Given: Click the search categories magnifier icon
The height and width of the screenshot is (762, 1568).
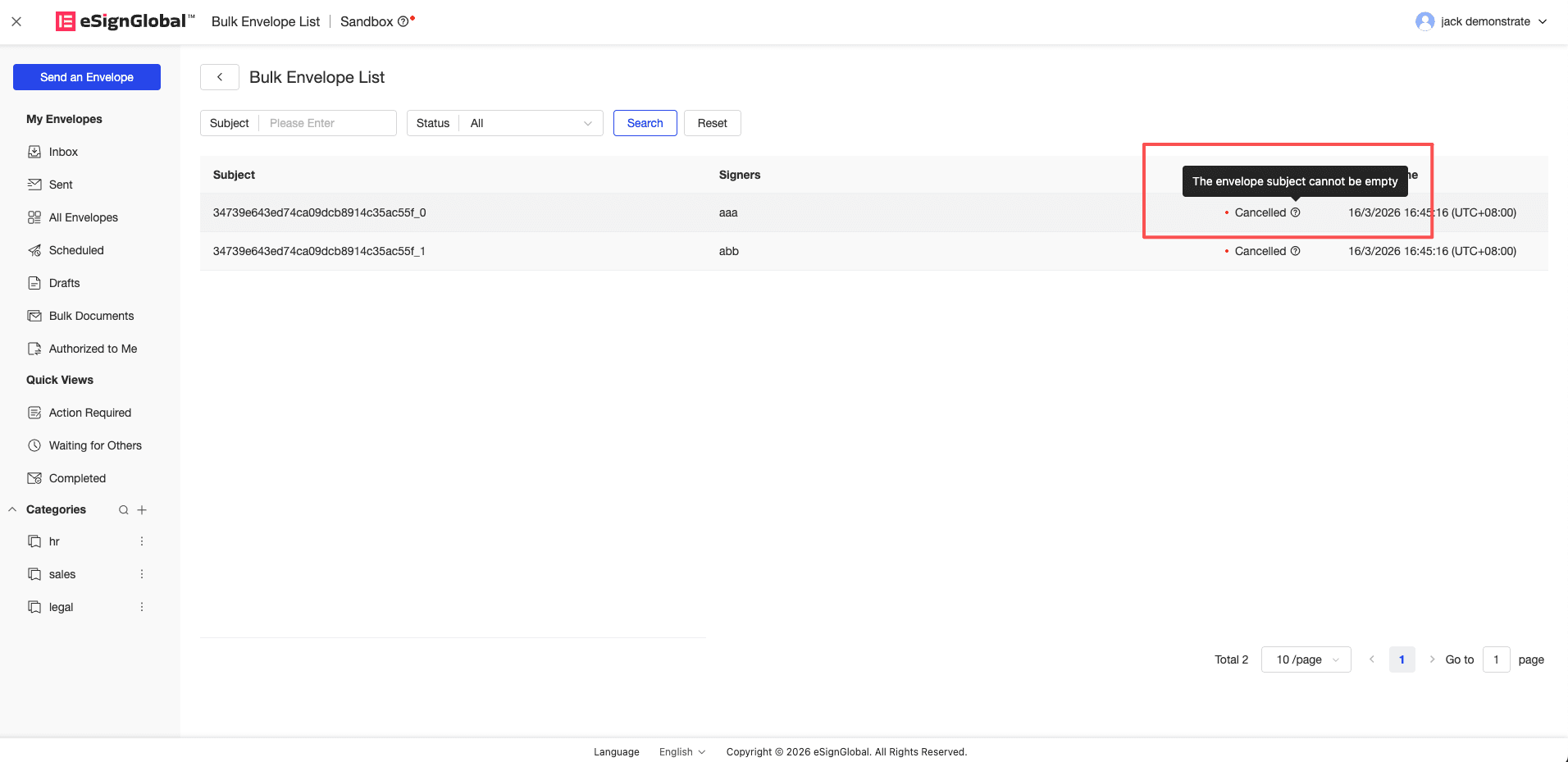Looking at the screenshot, I should tap(124, 510).
